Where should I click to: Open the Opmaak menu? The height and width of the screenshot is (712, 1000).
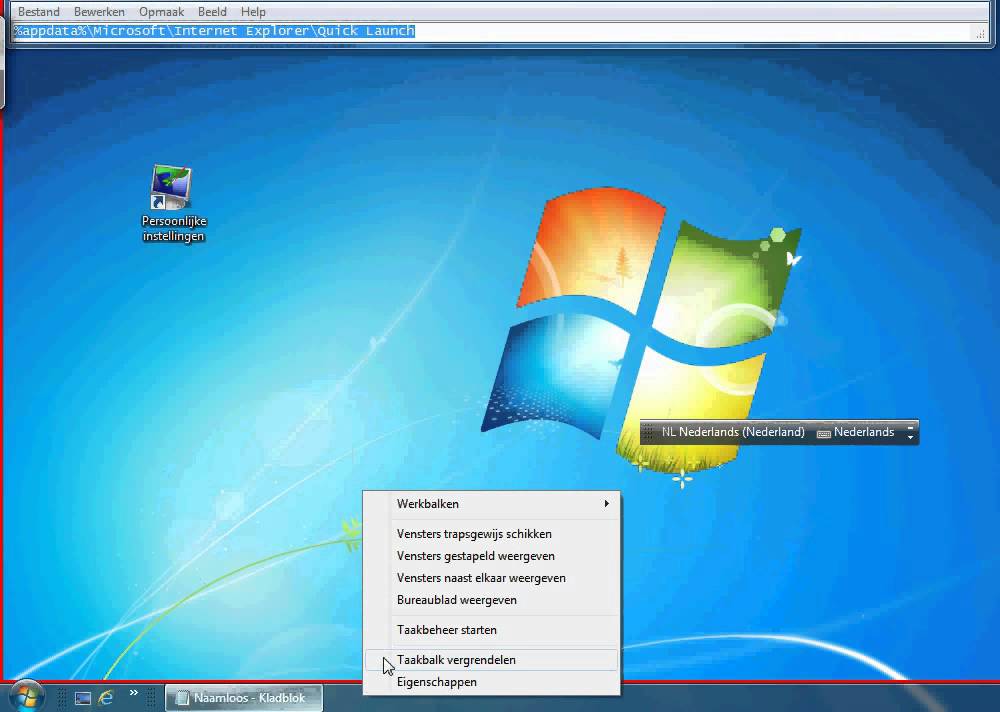coord(161,11)
